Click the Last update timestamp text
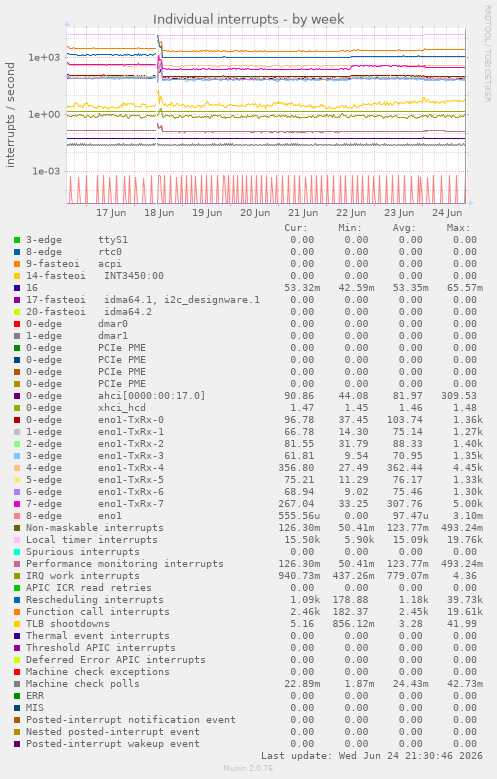Screen dimensions: 497x779 372,756
